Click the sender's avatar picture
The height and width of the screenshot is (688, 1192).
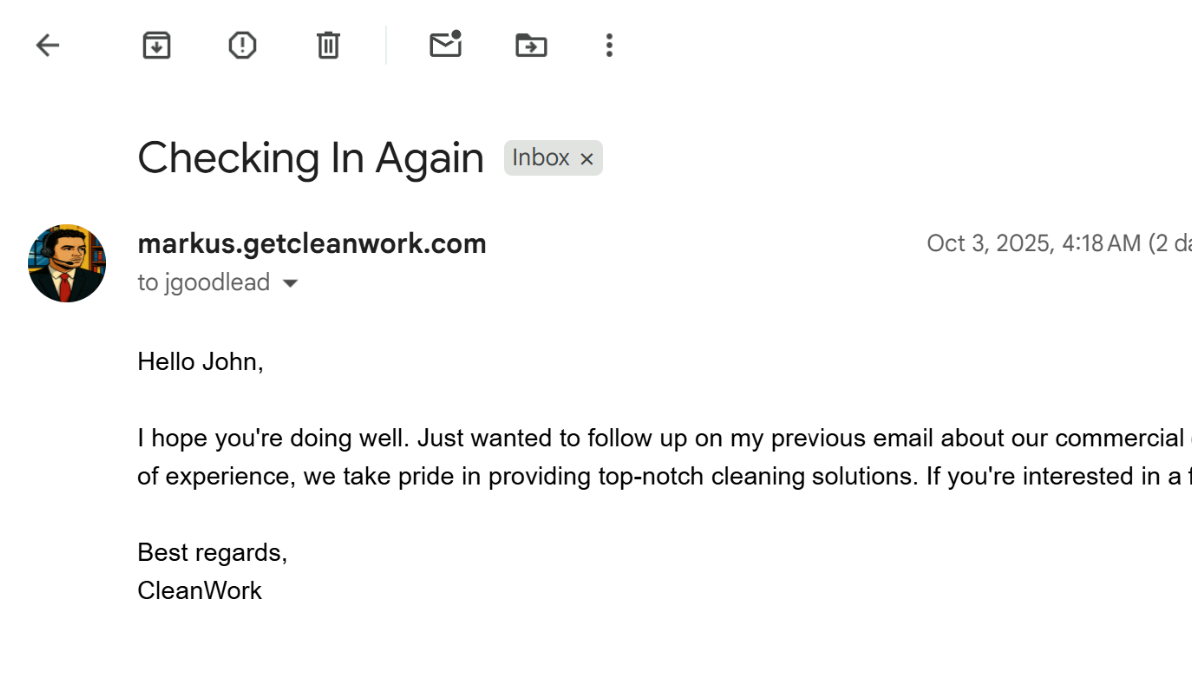[x=67, y=263]
